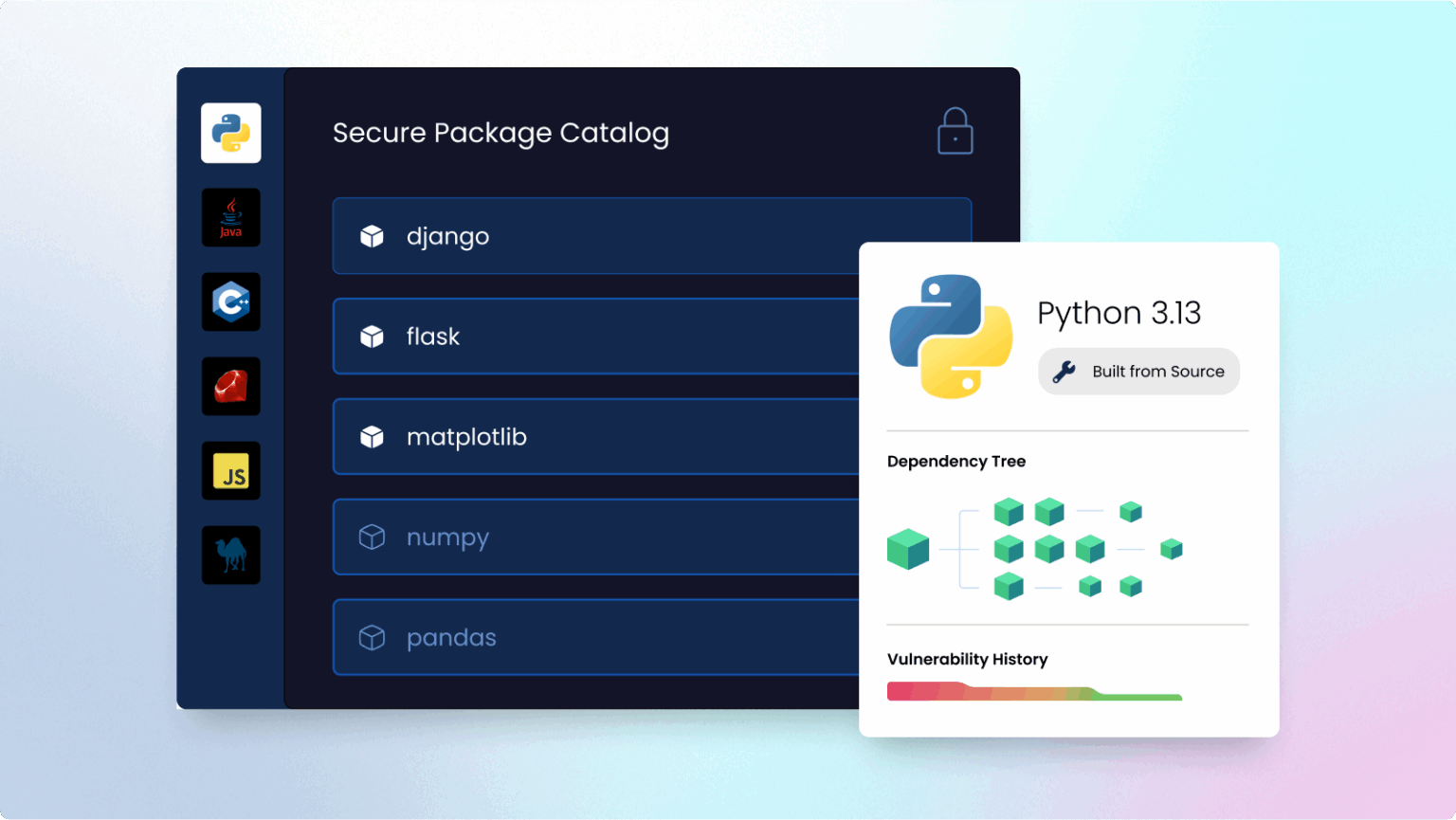
Task: Select the Ruby language icon
Action: click(x=230, y=386)
